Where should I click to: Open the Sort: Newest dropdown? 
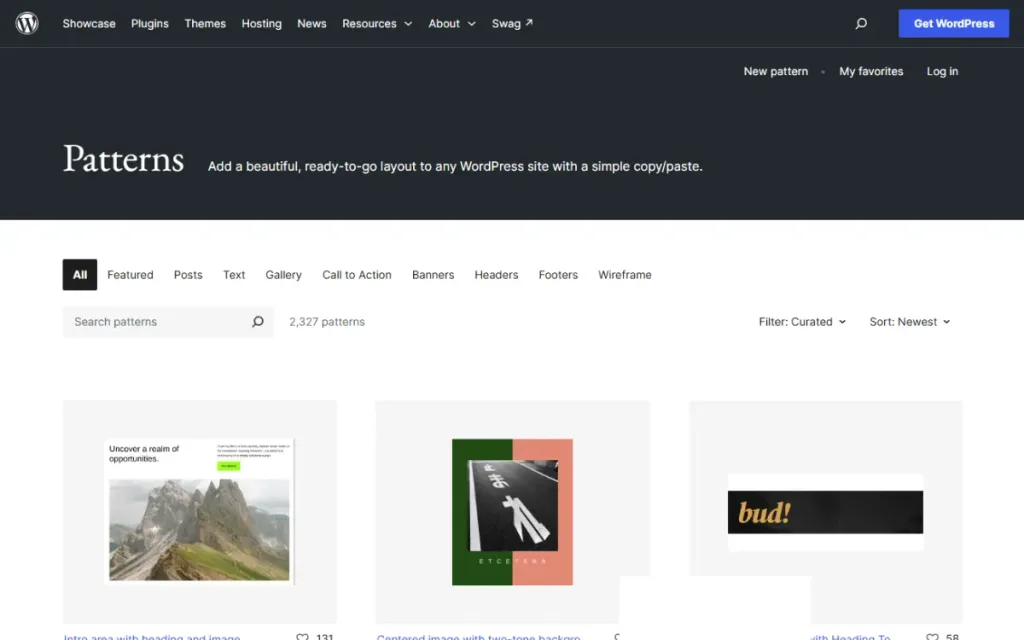pyautogui.click(x=909, y=321)
